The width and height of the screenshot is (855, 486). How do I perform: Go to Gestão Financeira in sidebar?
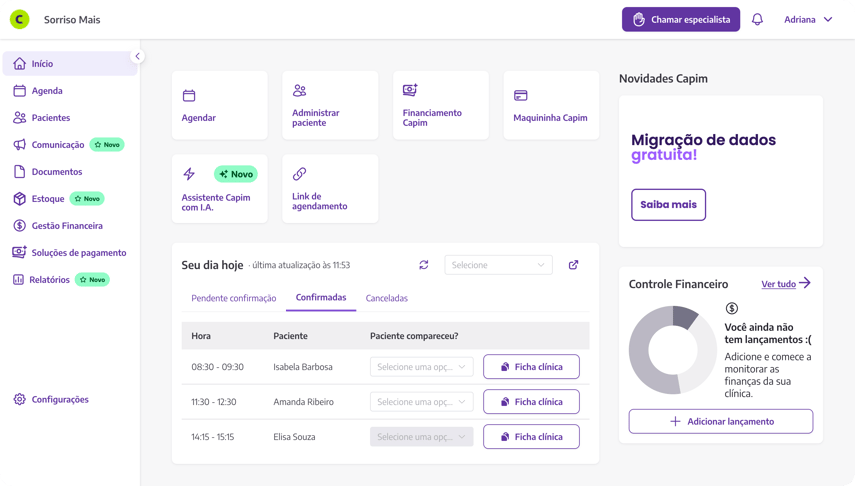(x=67, y=226)
